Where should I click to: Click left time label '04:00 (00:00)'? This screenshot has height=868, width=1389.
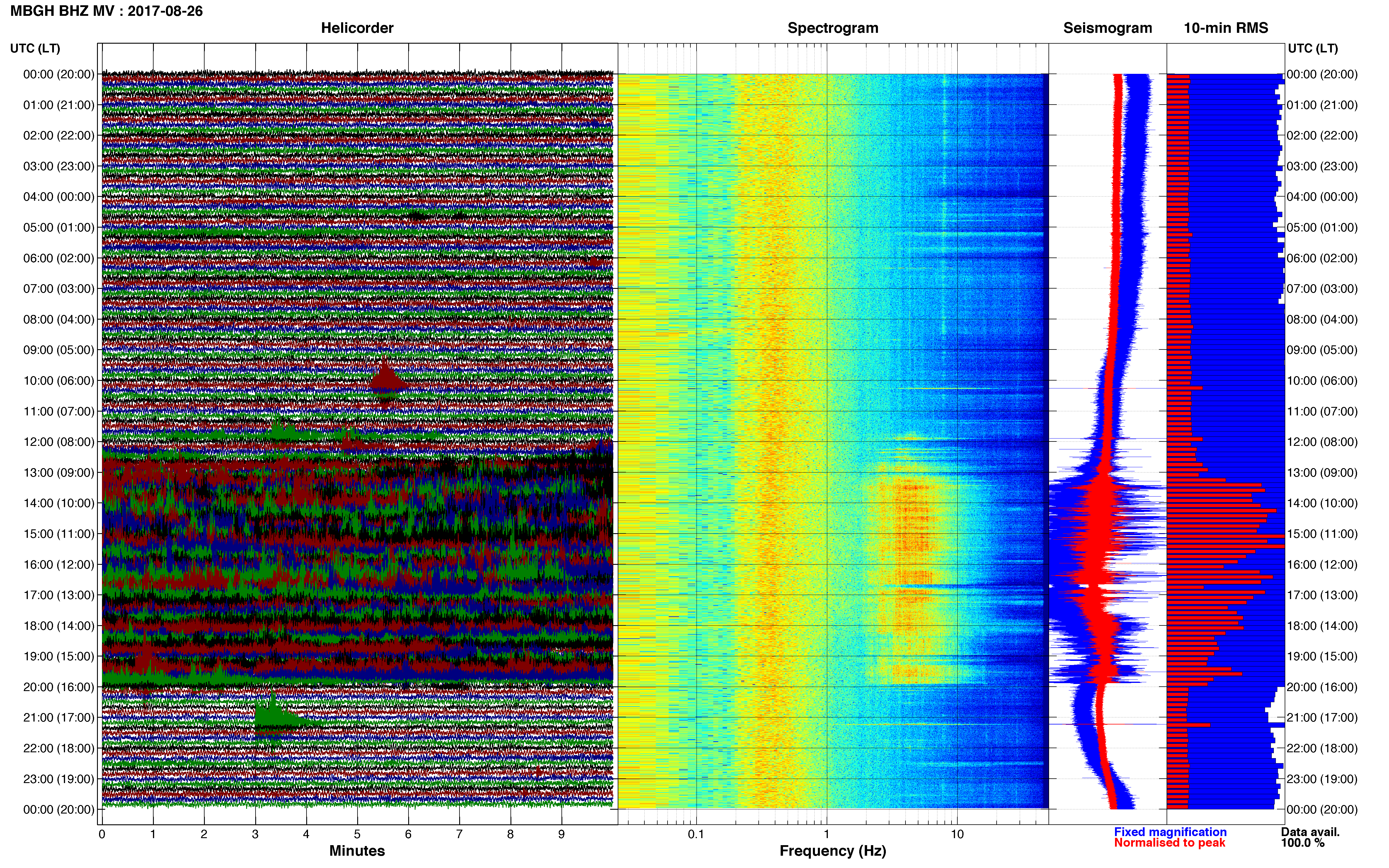coord(59,197)
